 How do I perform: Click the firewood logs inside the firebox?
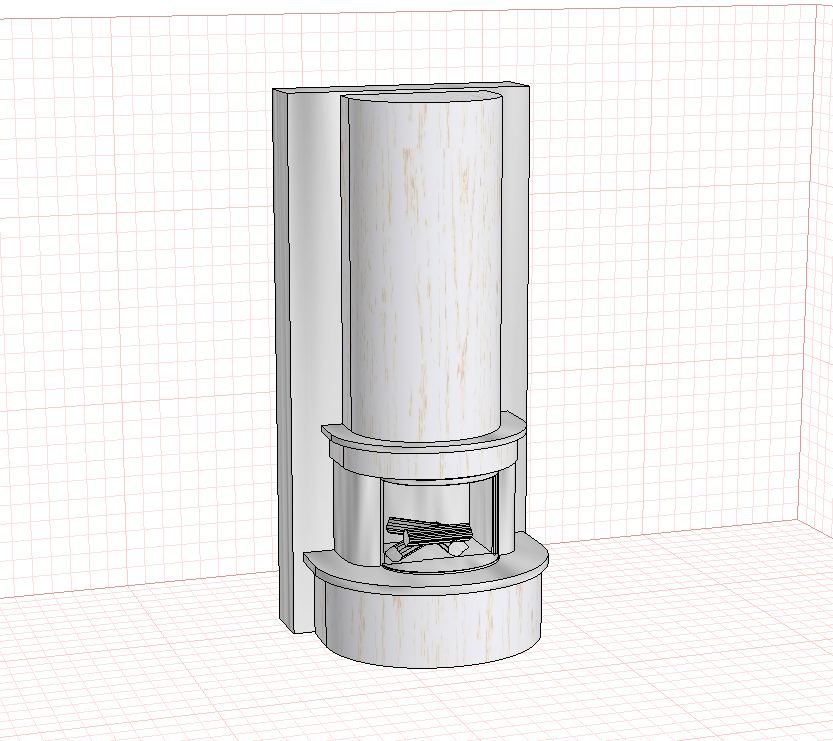point(429,538)
